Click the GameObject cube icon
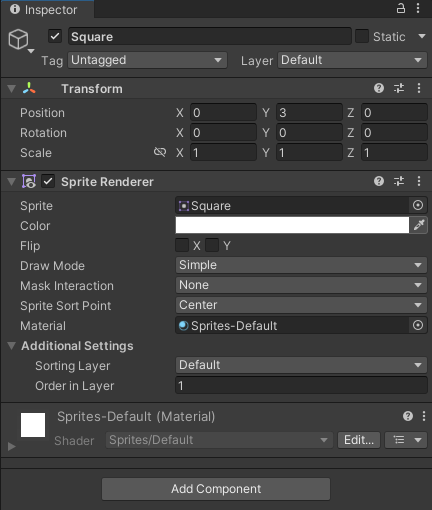432x510 pixels. (x=18, y=39)
